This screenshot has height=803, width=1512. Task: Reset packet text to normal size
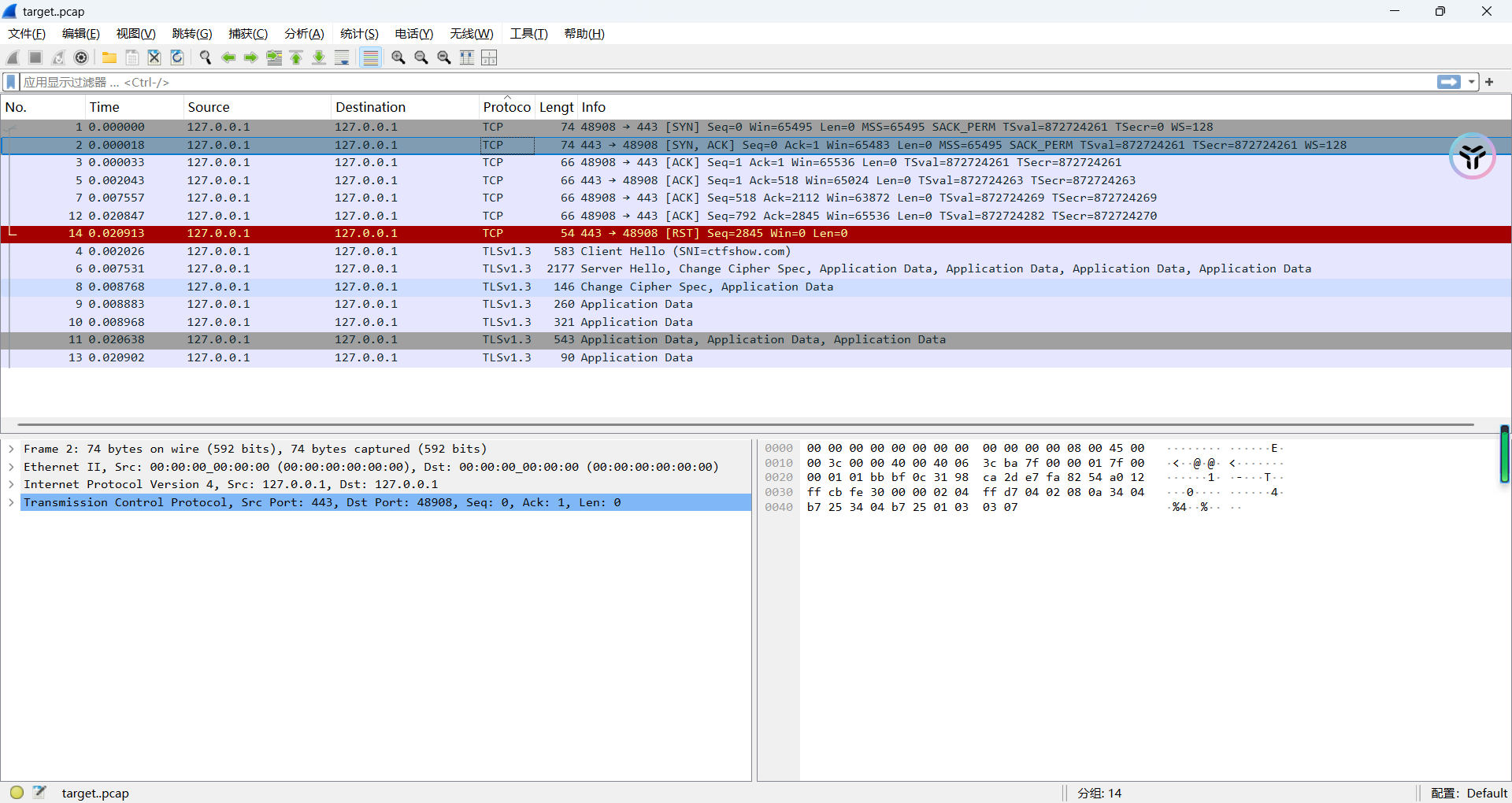click(444, 57)
